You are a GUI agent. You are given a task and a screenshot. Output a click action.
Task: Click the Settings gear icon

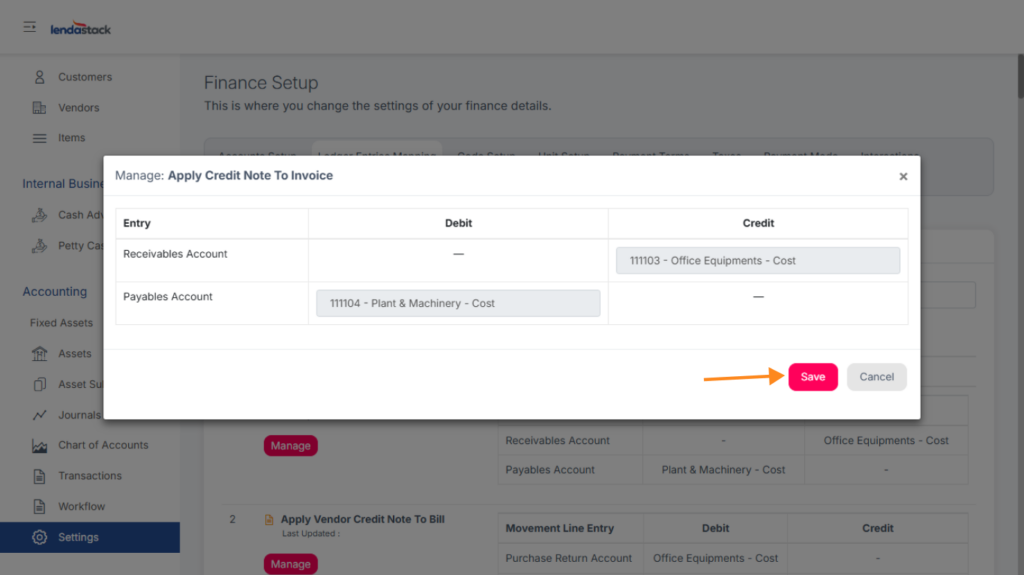coord(40,537)
